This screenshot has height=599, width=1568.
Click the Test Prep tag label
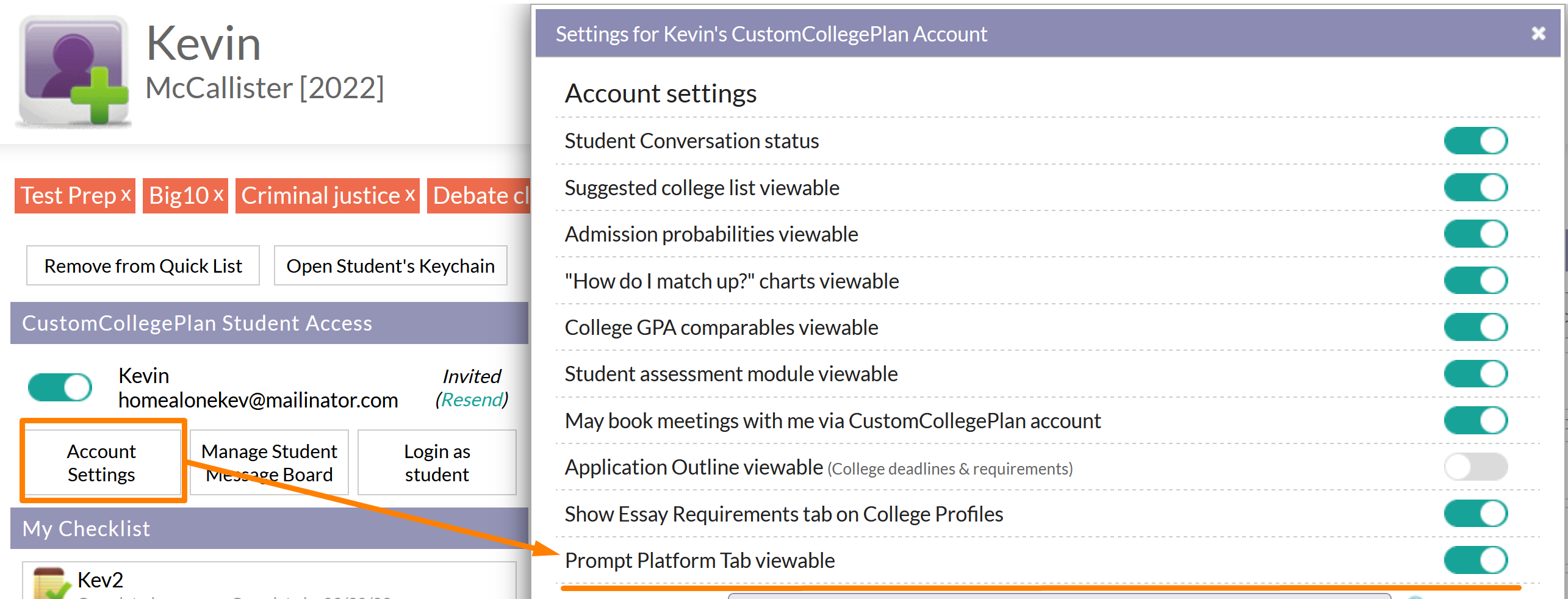68,196
